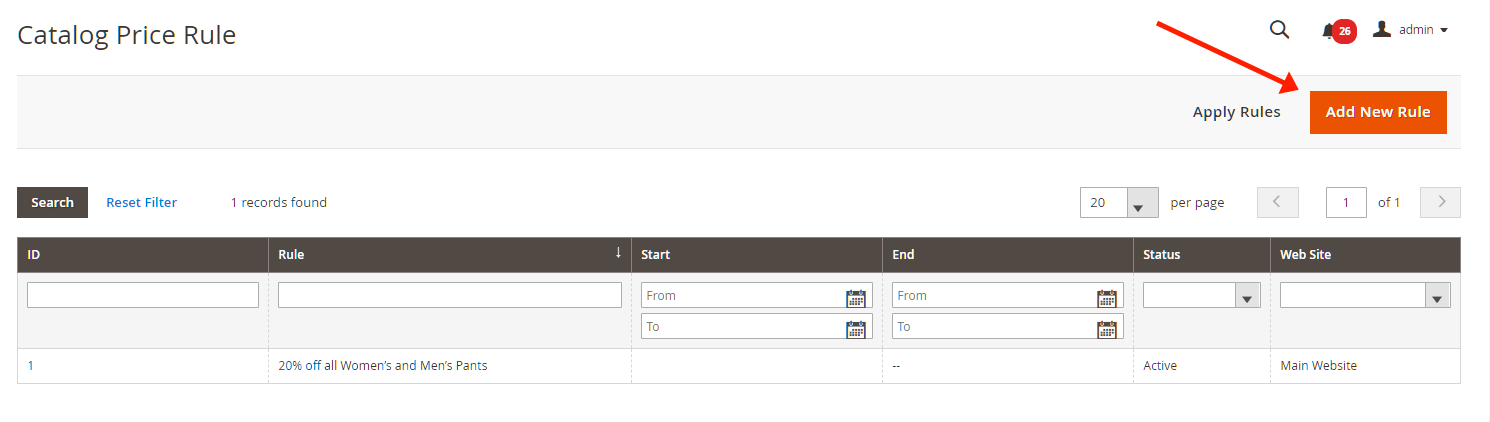Viewport: 1490px width, 422px height.
Task: Open calendar for End From date
Action: point(1107,296)
